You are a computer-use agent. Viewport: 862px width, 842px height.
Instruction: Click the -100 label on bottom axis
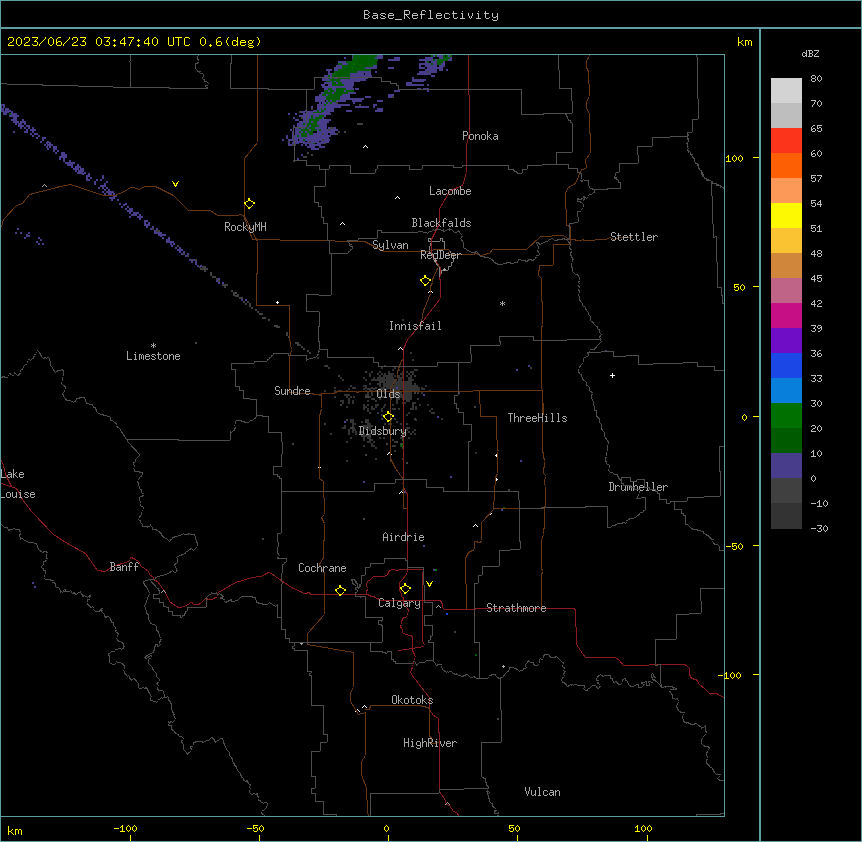point(126,829)
